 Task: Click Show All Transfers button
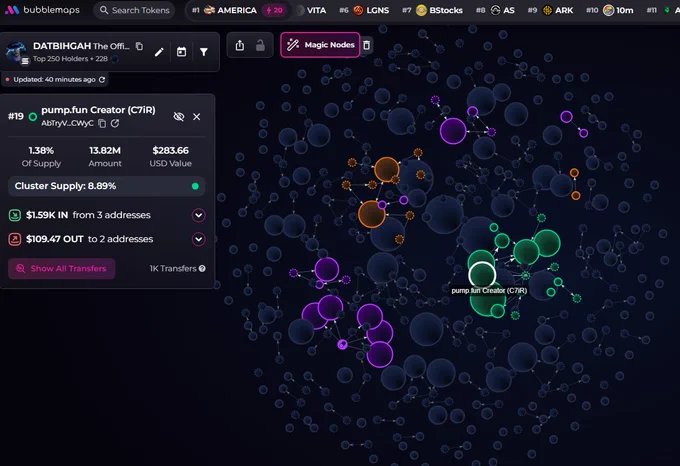62,269
